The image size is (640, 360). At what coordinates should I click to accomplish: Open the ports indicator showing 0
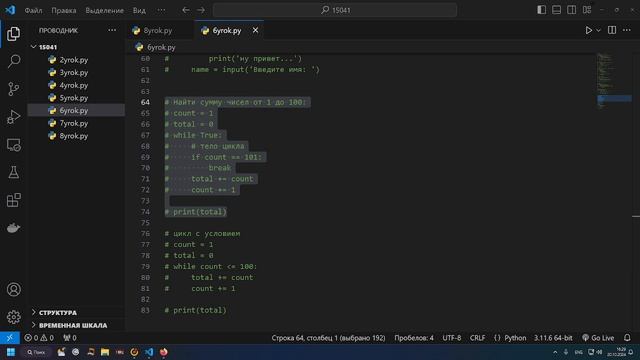pos(70,338)
